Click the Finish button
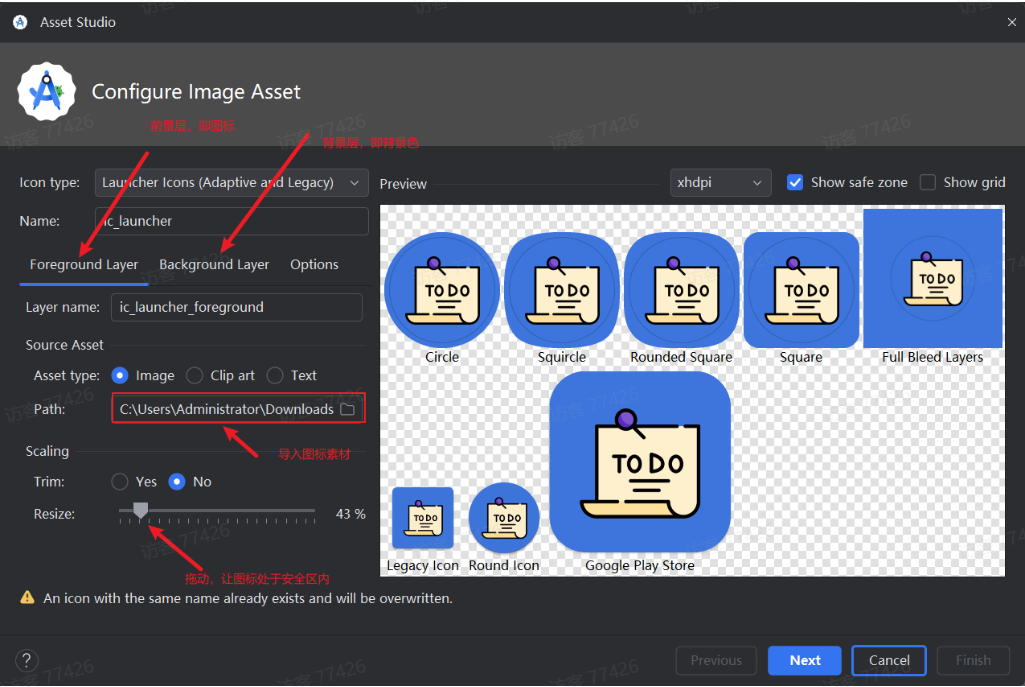The image size is (1025, 687). click(x=973, y=660)
